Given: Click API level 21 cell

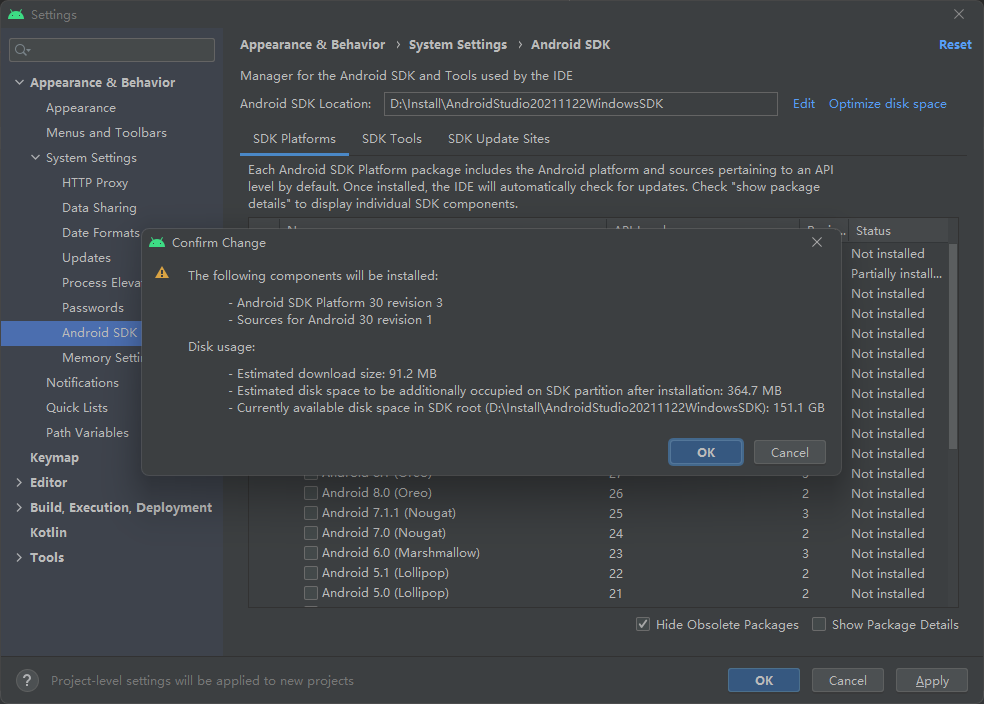Looking at the screenshot, I should (616, 594).
